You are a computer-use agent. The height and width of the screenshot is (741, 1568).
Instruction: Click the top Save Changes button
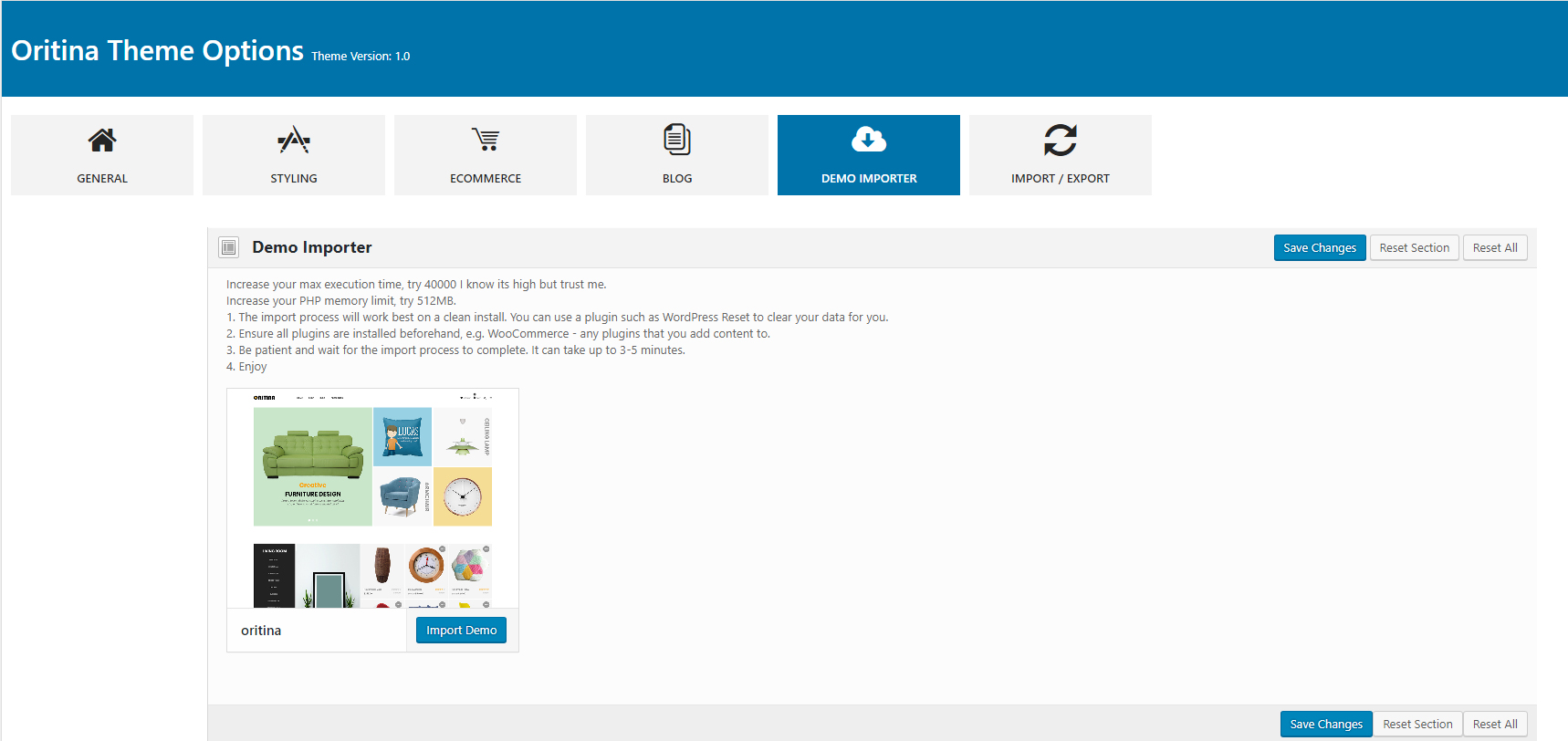coord(1320,248)
